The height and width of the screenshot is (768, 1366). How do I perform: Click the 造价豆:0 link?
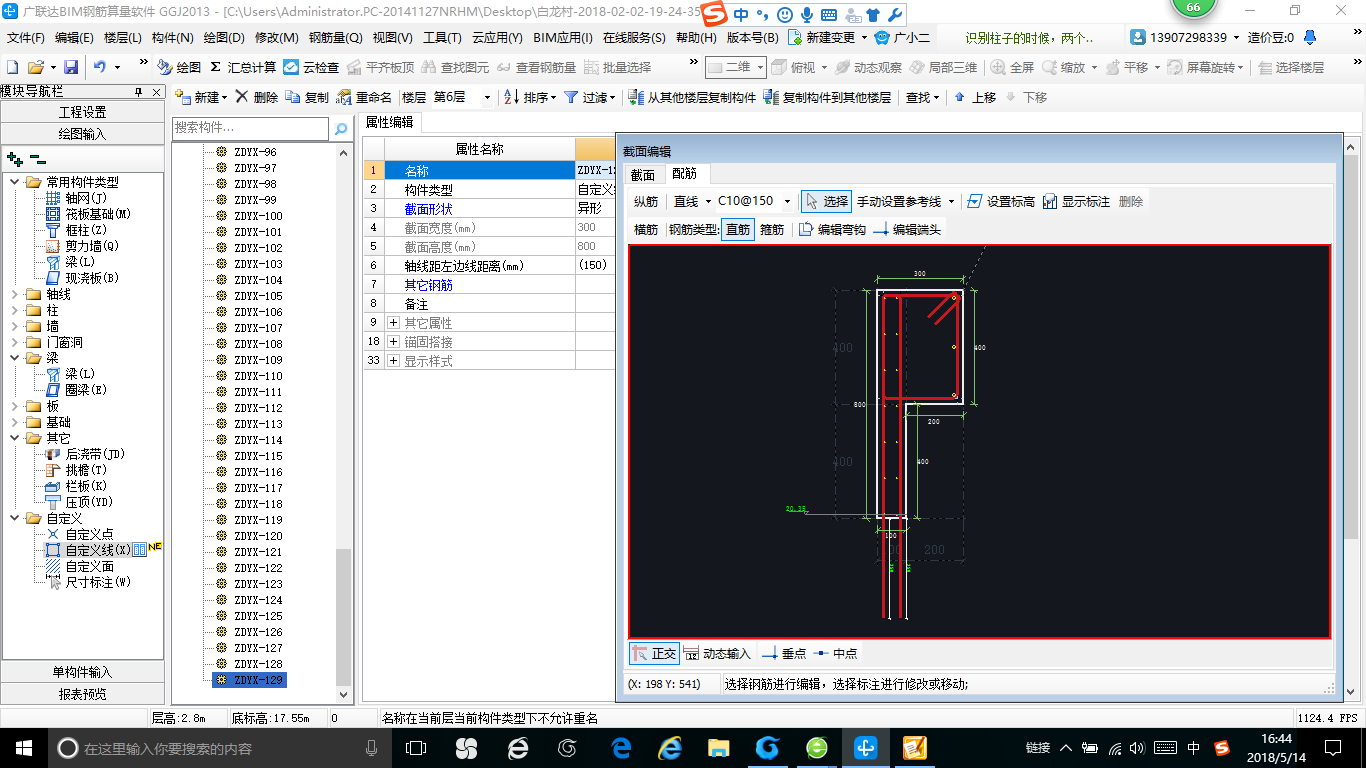click(1270, 38)
